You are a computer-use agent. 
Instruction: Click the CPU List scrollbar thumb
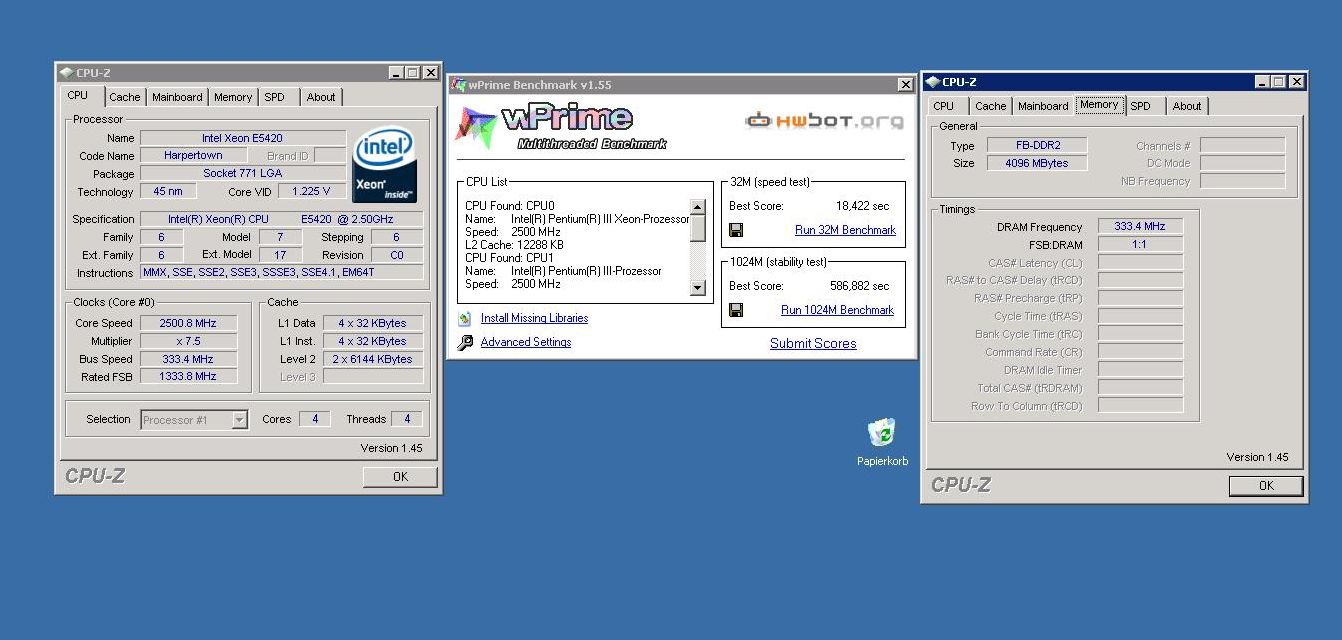point(698,228)
